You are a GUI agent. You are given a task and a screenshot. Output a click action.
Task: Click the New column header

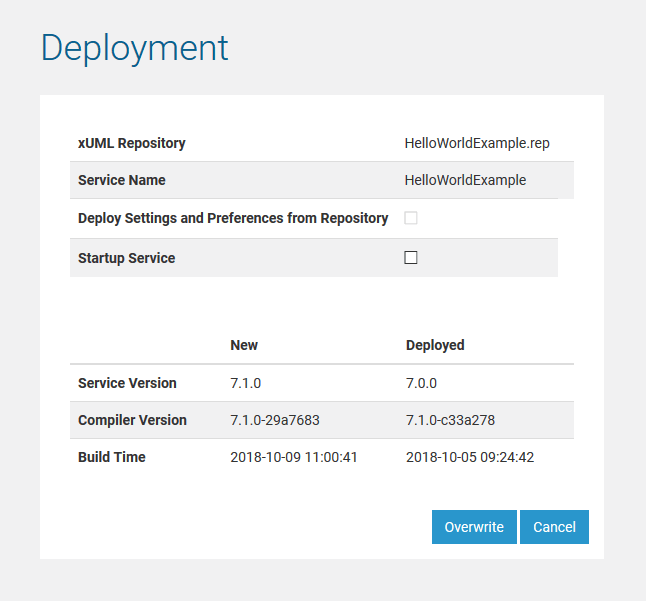244,345
